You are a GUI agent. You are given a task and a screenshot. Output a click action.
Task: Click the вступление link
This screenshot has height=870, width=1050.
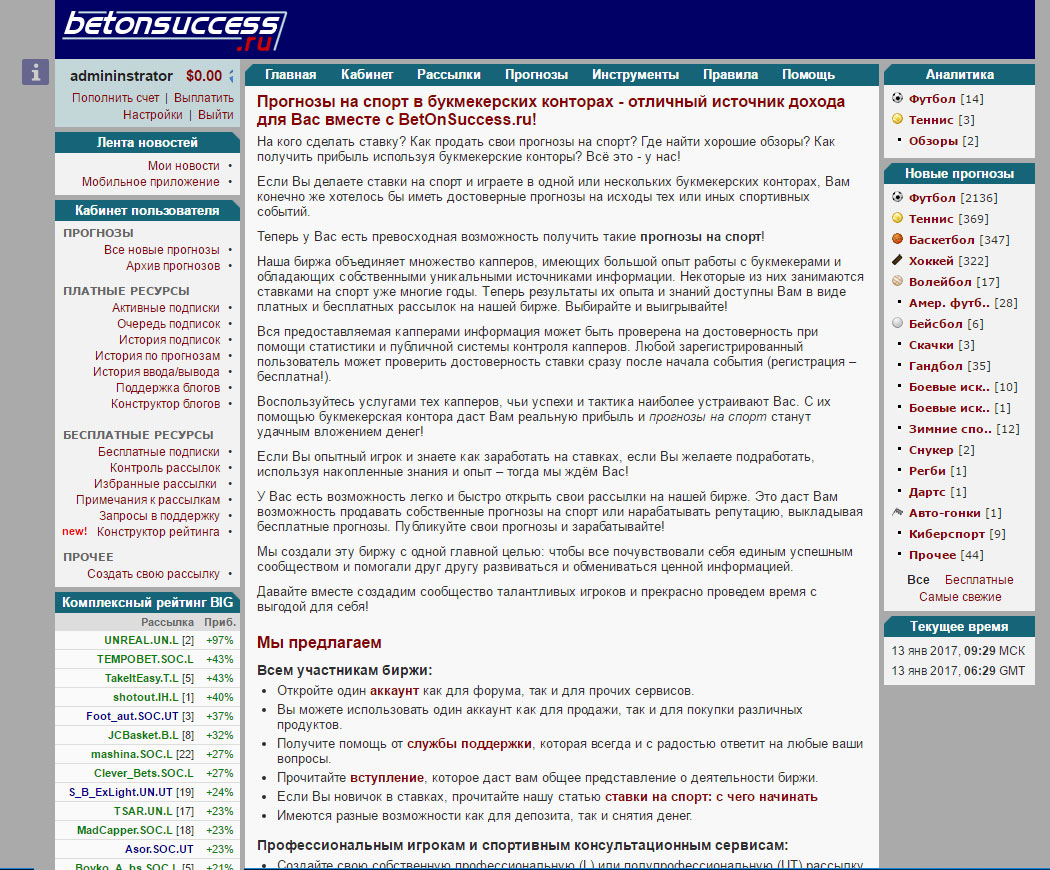click(x=387, y=778)
